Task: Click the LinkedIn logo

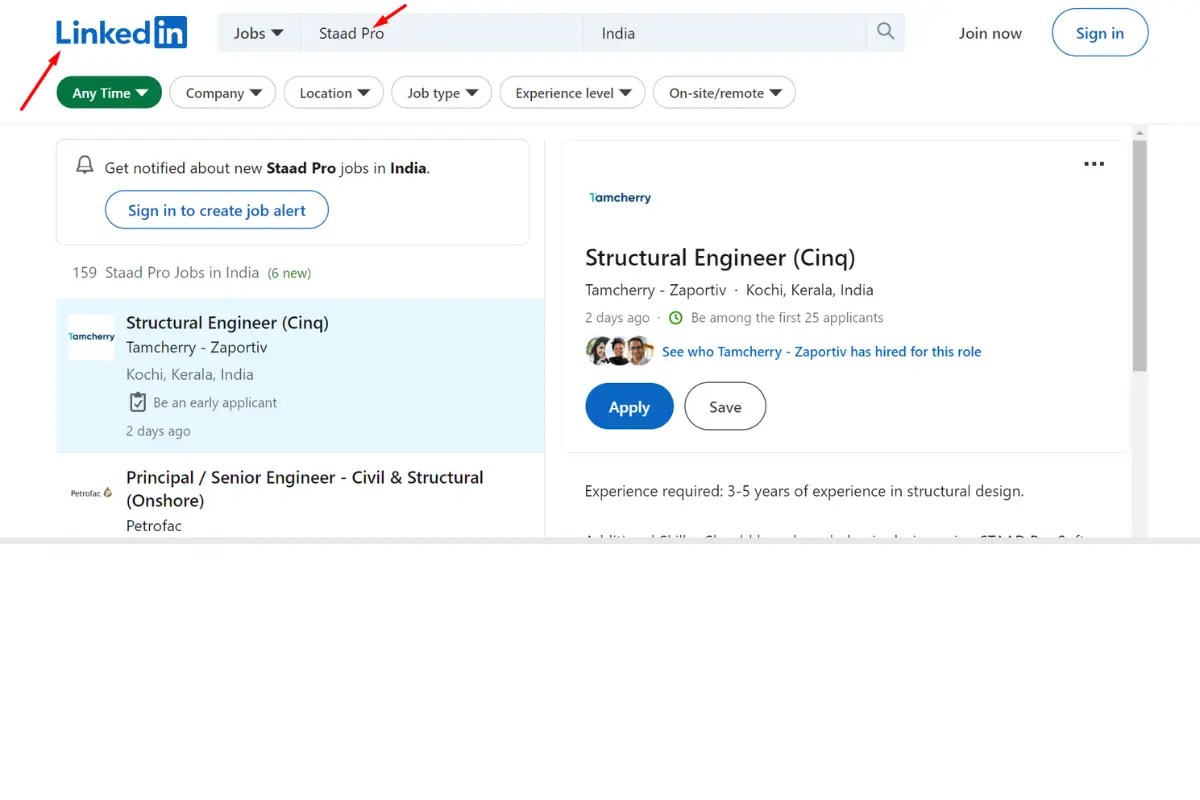Action: [x=121, y=33]
